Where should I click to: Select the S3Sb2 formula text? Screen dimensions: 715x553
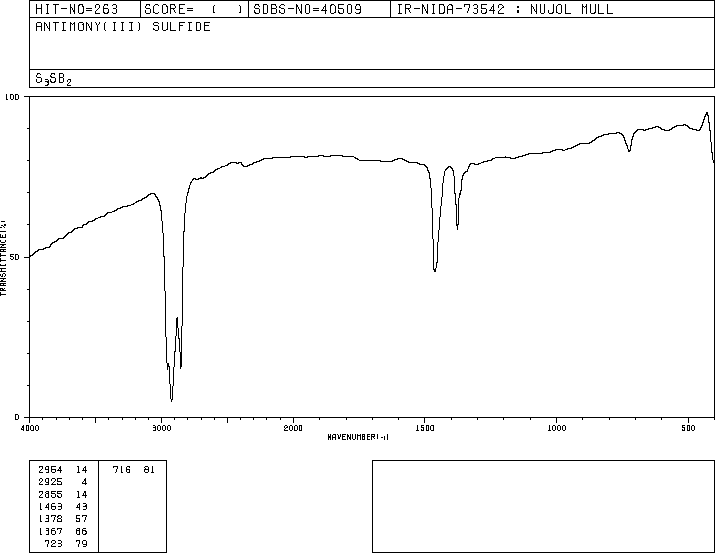pos(53,79)
